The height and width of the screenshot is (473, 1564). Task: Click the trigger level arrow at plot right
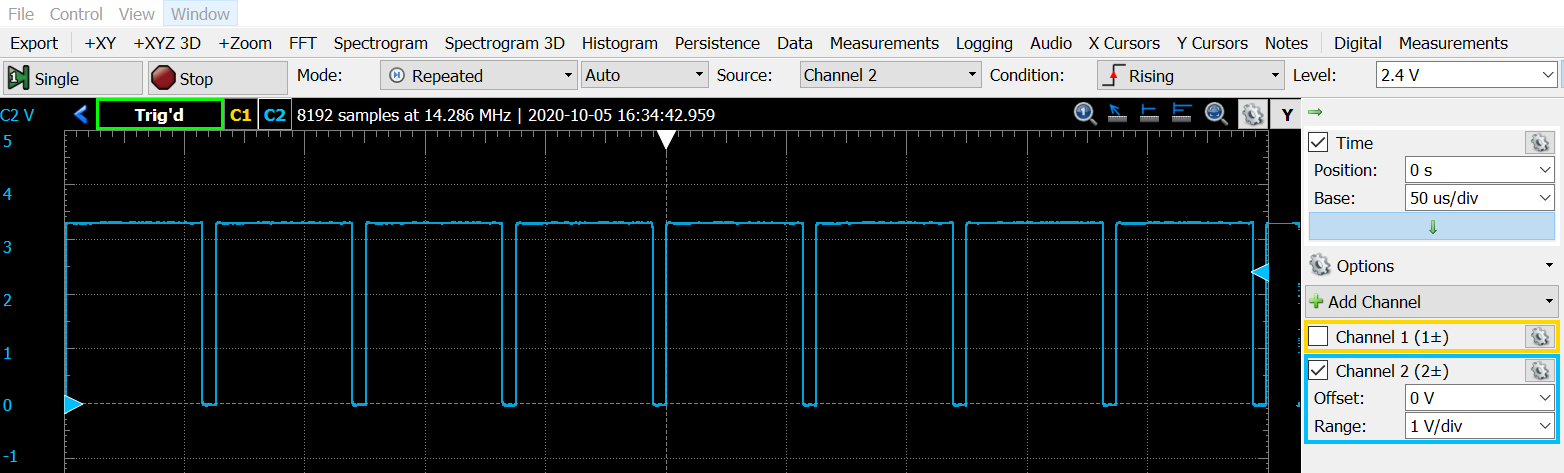tap(1261, 272)
